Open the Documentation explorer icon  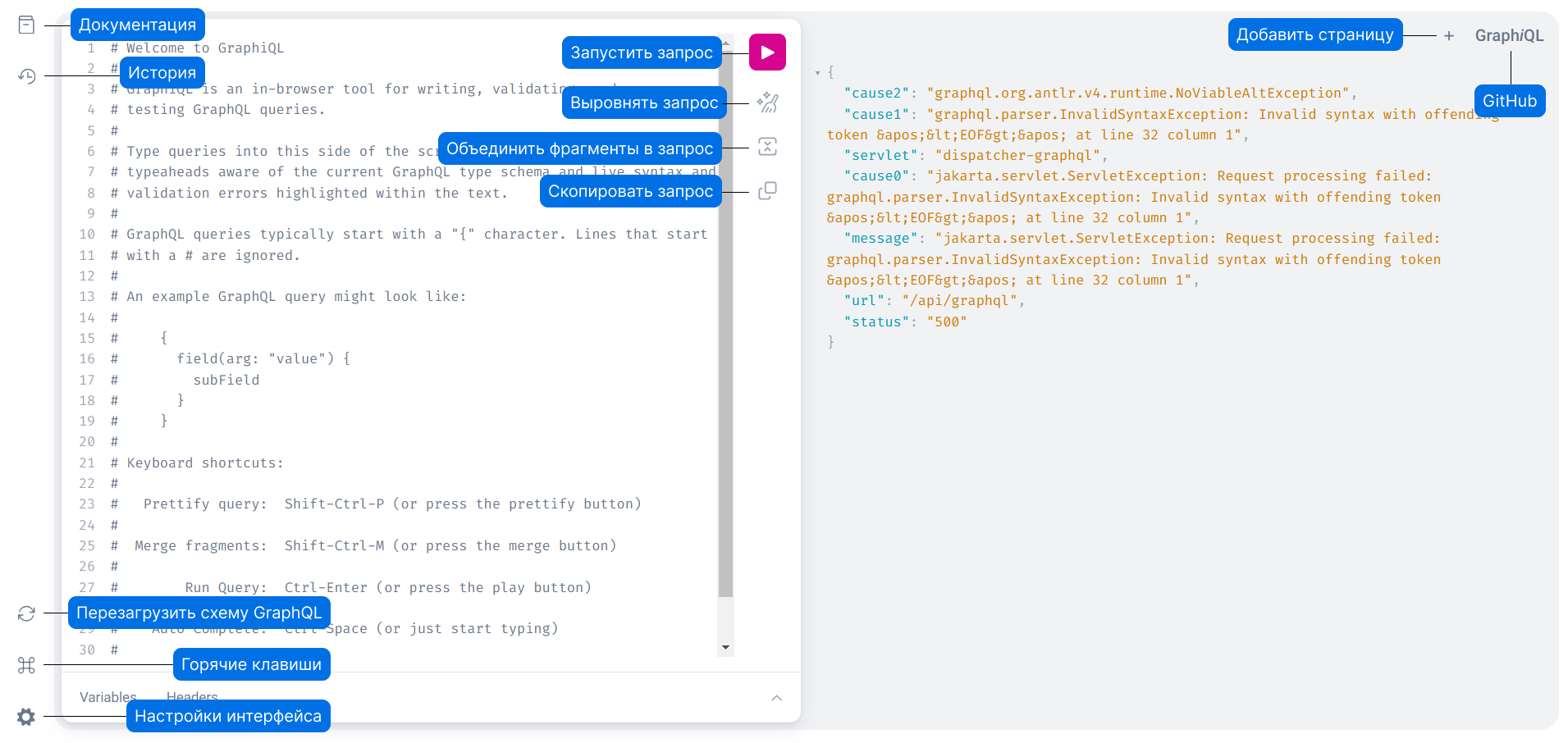tap(26, 25)
